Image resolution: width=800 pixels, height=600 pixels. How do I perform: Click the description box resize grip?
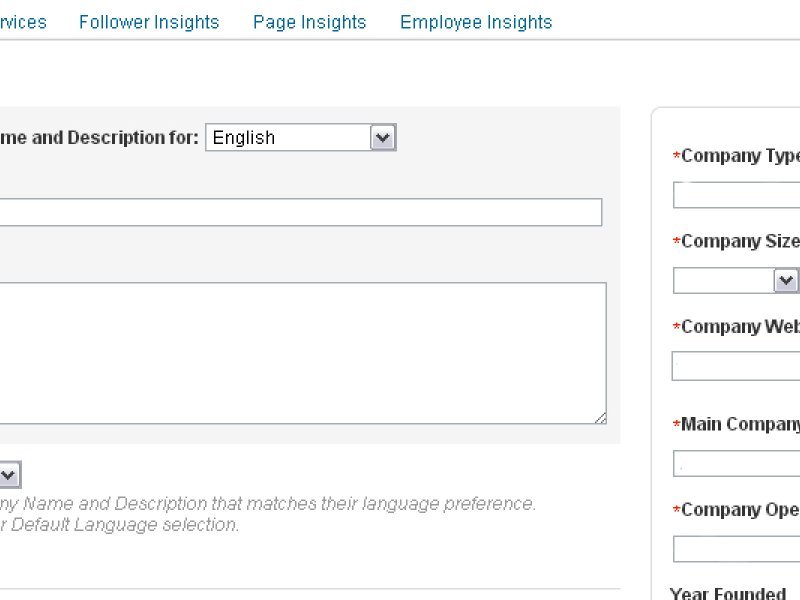[x=600, y=418]
